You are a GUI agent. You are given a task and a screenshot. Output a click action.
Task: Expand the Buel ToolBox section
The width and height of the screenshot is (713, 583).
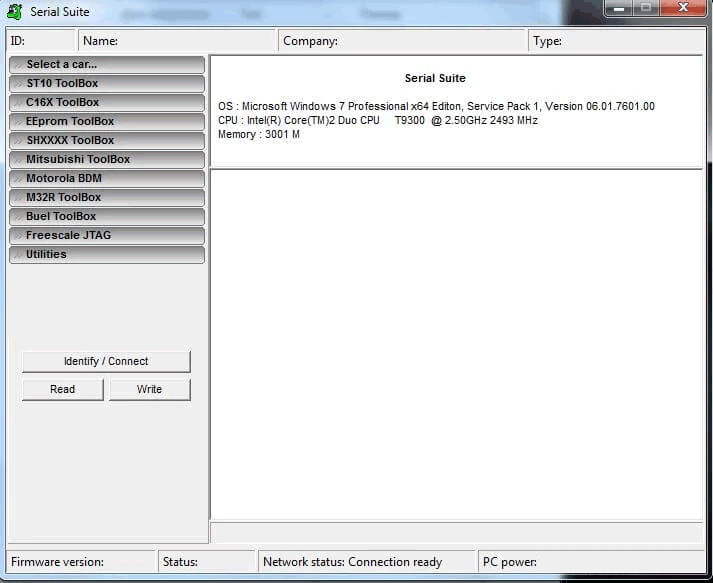pos(106,216)
